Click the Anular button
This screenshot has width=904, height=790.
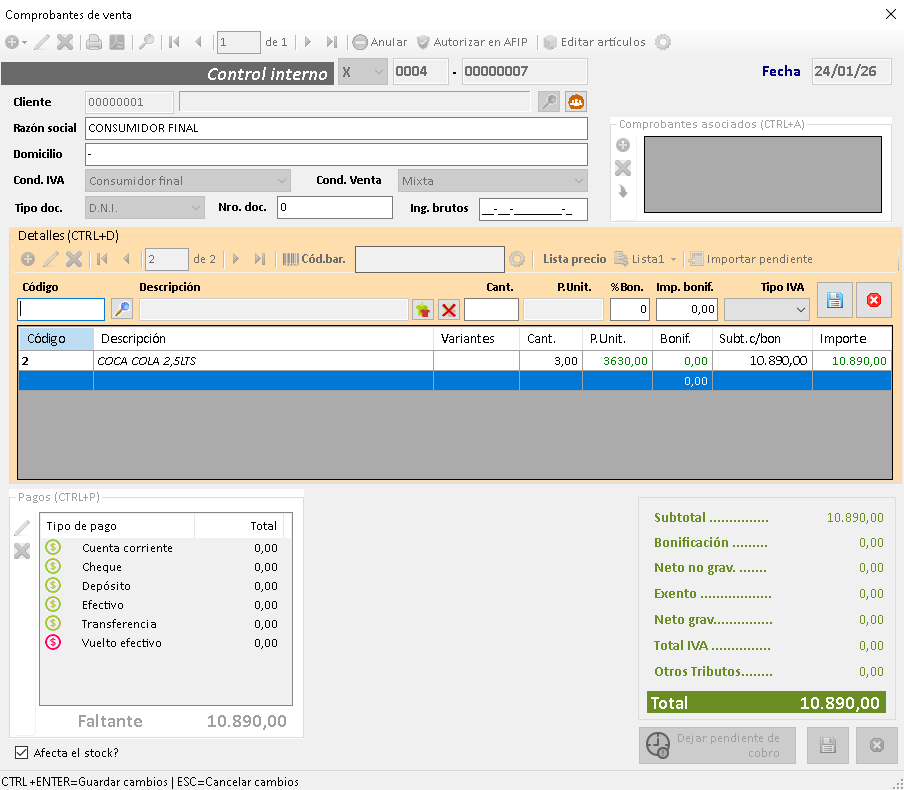point(380,42)
